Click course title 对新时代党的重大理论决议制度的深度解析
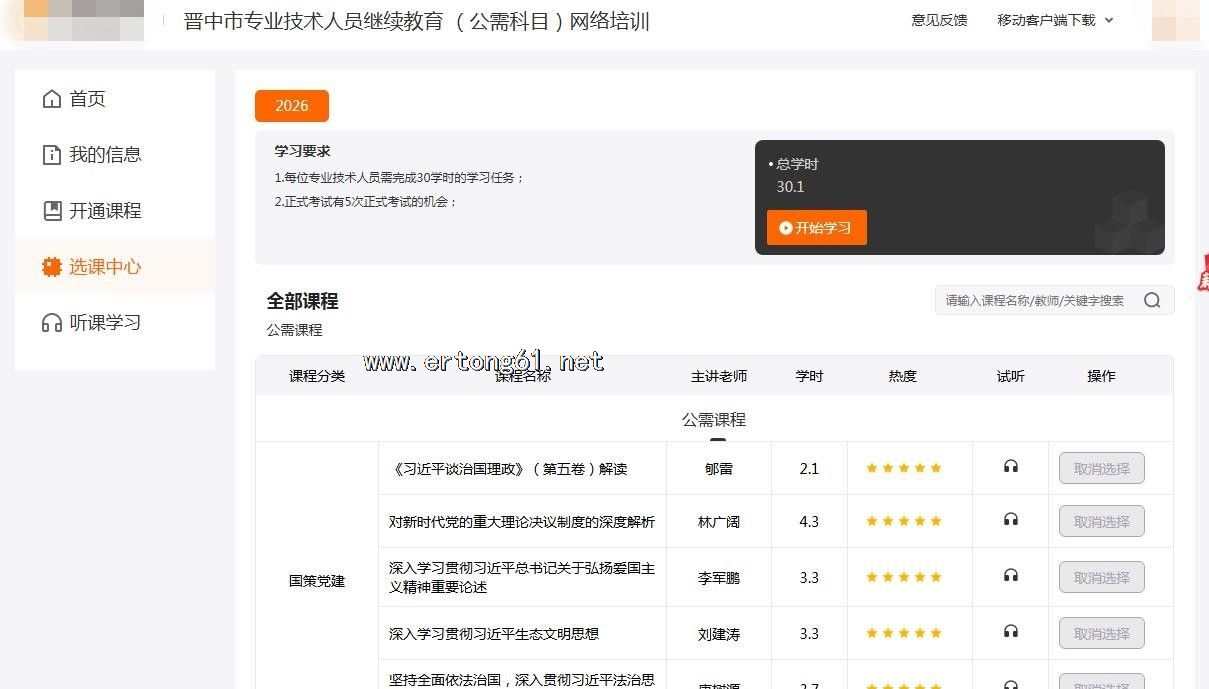This screenshot has width=1209, height=689. 522,522
